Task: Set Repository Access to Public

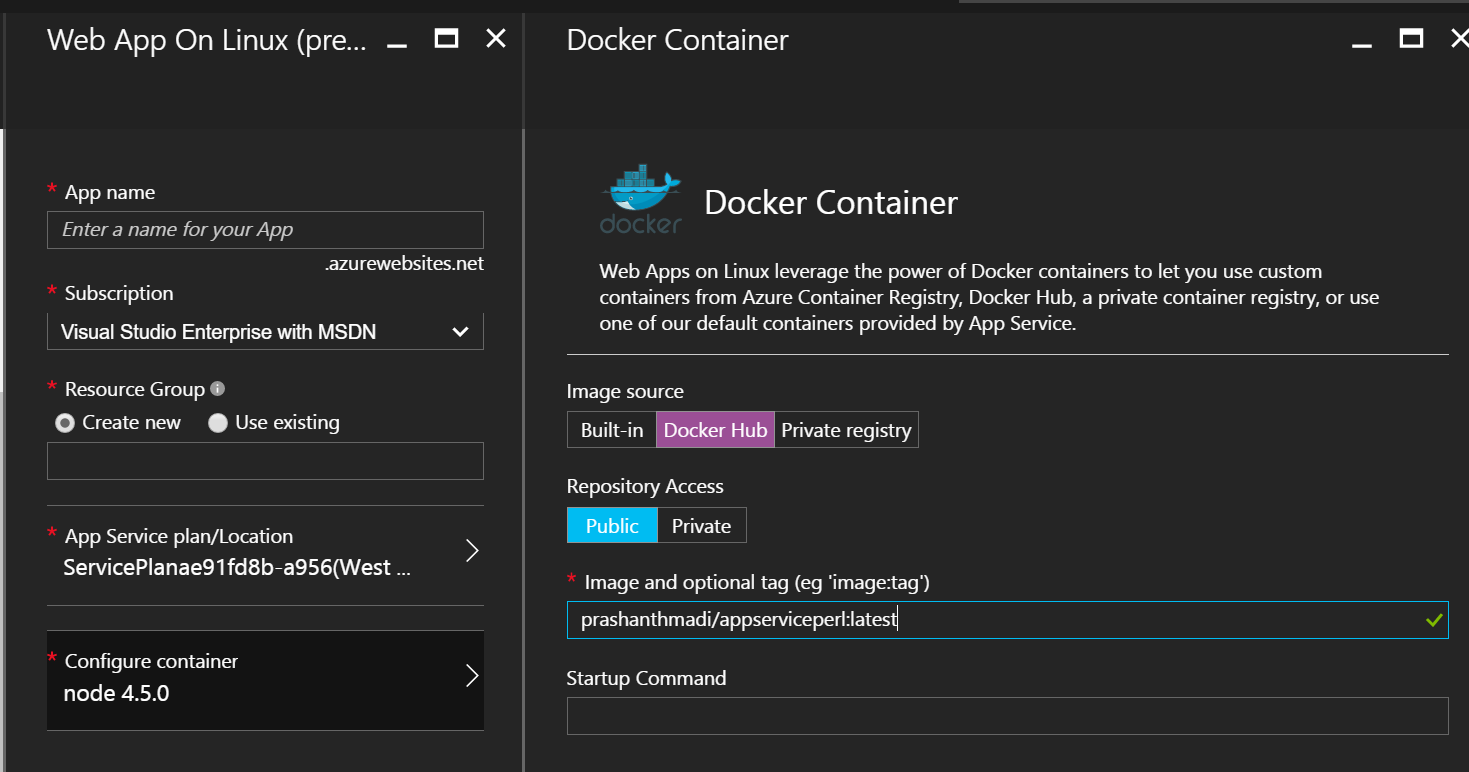Action: [612, 525]
